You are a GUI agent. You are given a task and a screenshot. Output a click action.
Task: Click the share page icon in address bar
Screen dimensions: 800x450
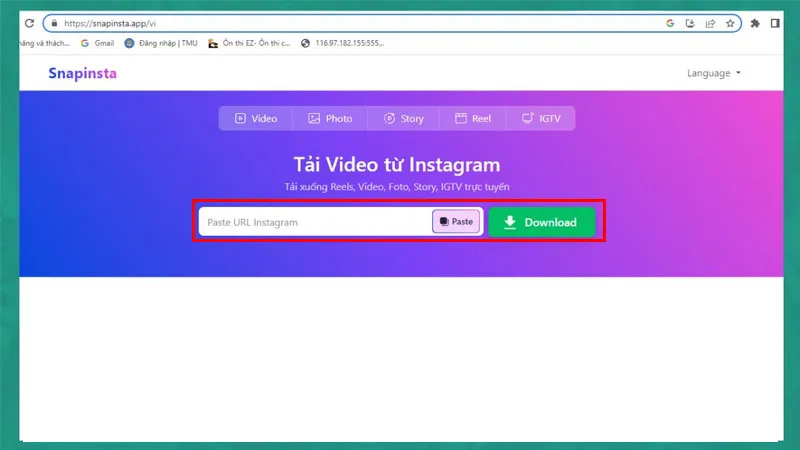pos(710,23)
